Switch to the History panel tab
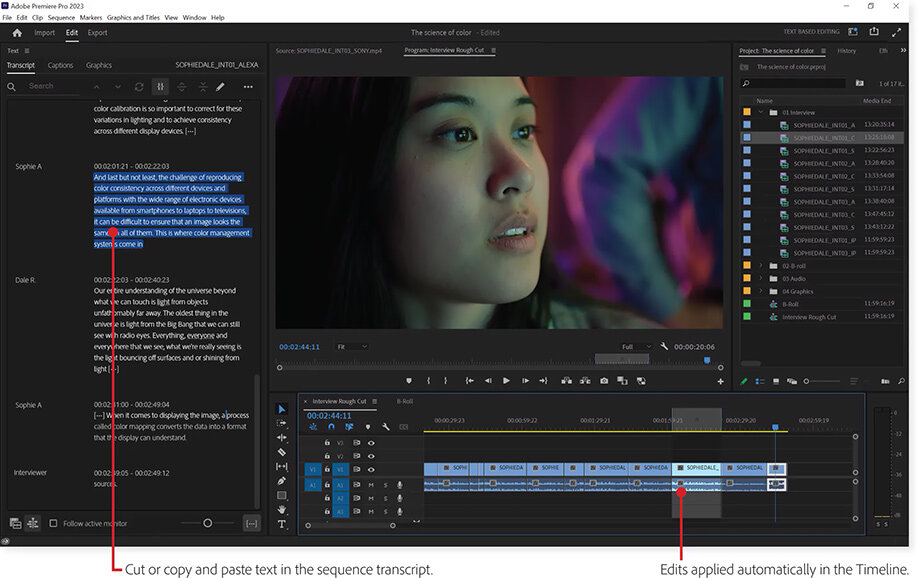Screen dimensions: 920x578 (x=846, y=51)
